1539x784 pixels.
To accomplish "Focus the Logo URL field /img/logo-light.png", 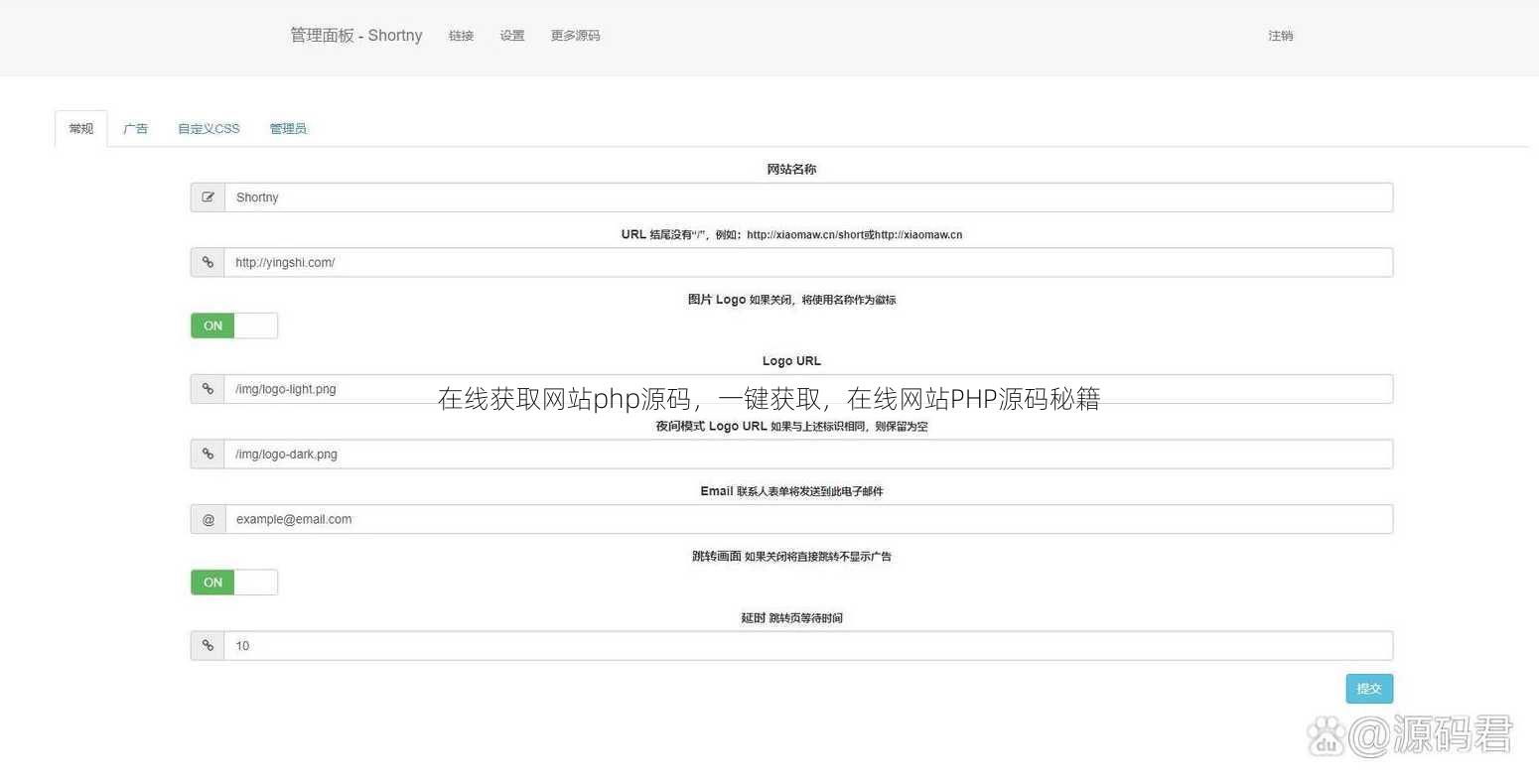I will click(808, 389).
